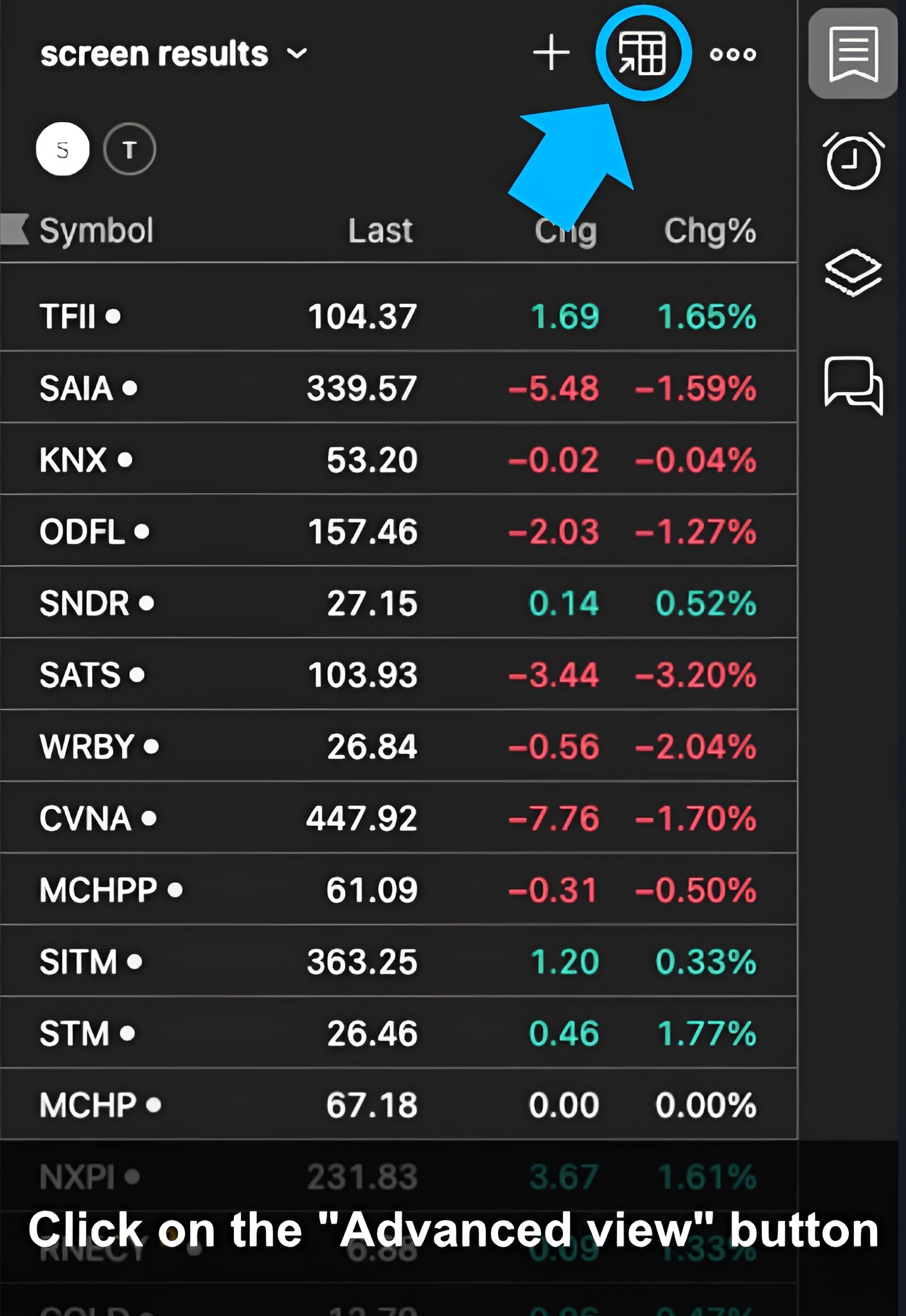The height and width of the screenshot is (1316, 906).
Task: Click the dot marker next to MCHPP
Action: click(x=175, y=890)
